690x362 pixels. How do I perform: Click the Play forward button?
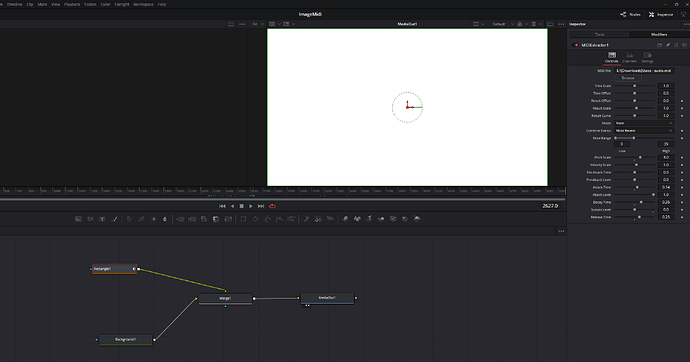pyautogui.click(x=251, y=206)
